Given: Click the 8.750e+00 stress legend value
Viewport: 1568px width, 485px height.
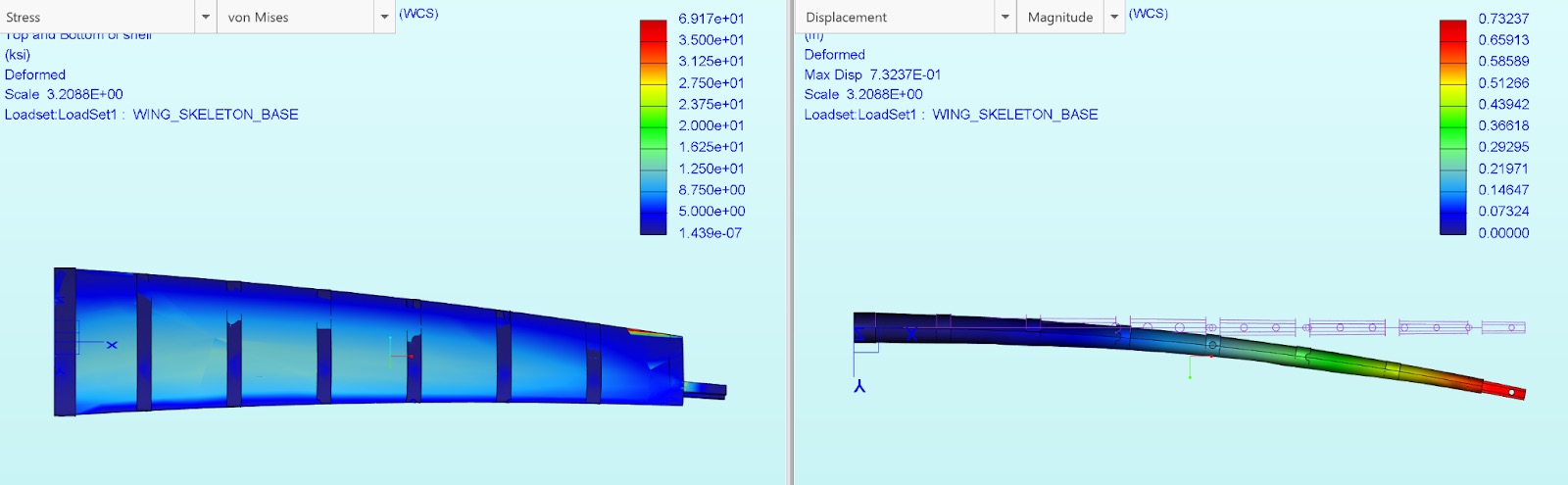Looking at the screenshot, I should point(711,190).
